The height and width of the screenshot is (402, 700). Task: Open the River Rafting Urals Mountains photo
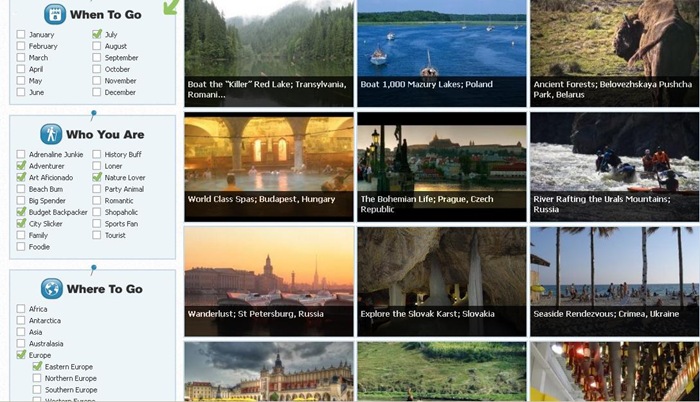pos(615,167)
